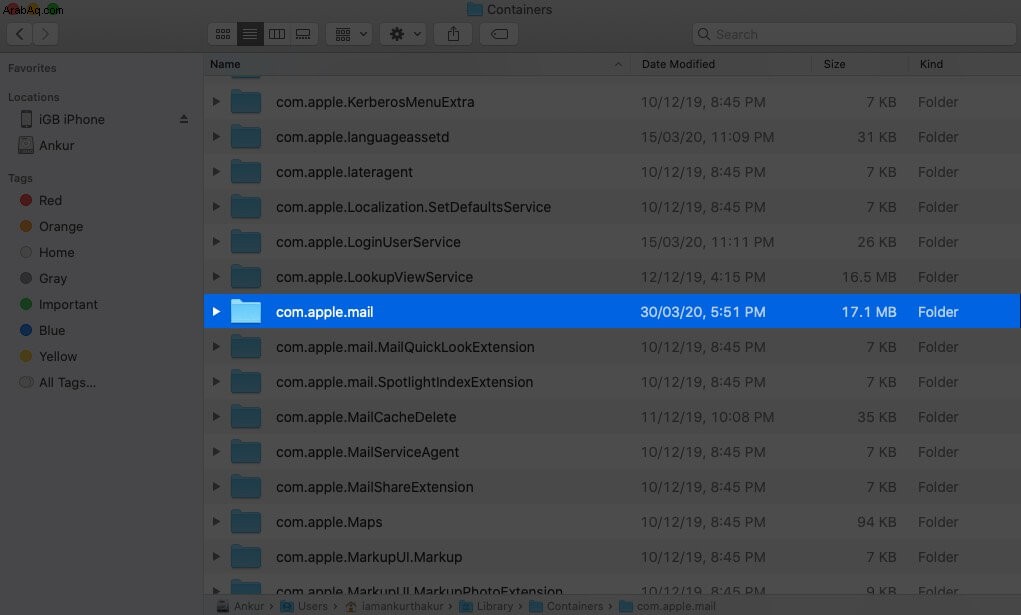Viewport: 1021px width, 615px height.
Task: Select the com.apple.LookupViewService folder icon
Action: tap(246, 277)
